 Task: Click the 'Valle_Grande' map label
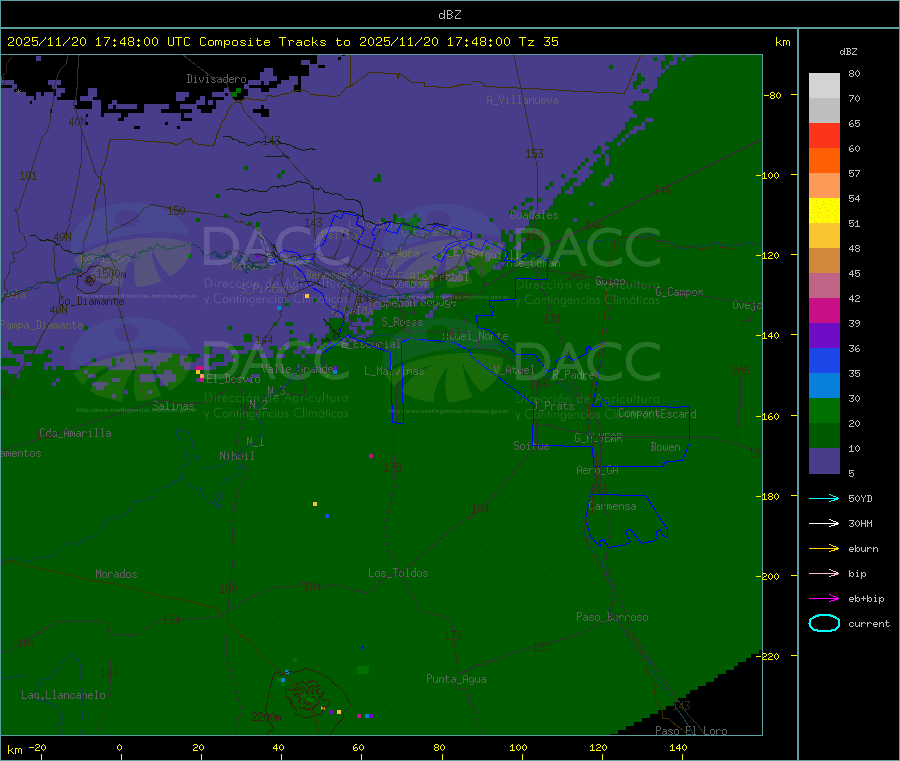[297, 369]
